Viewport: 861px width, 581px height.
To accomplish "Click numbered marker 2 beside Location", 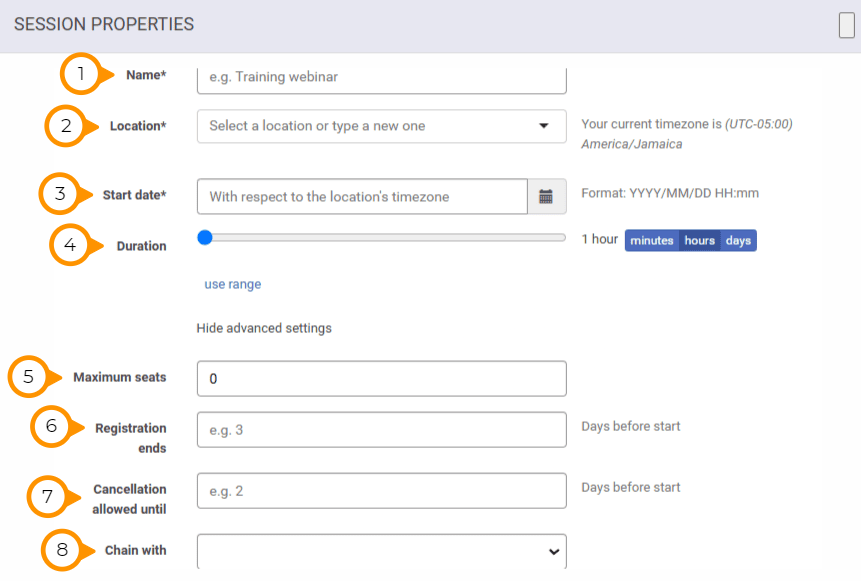I will pyautogui.click(x=65, y=126).
